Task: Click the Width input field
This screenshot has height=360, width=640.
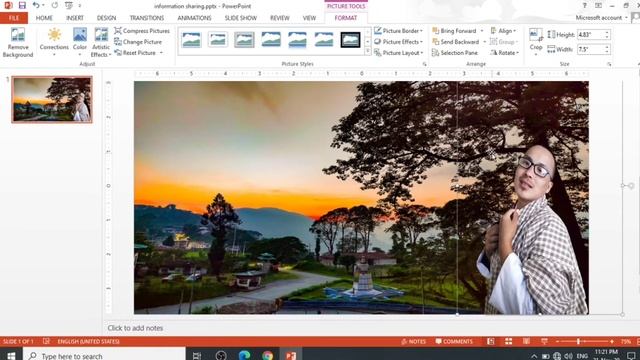Action: (x=591, y=49)
